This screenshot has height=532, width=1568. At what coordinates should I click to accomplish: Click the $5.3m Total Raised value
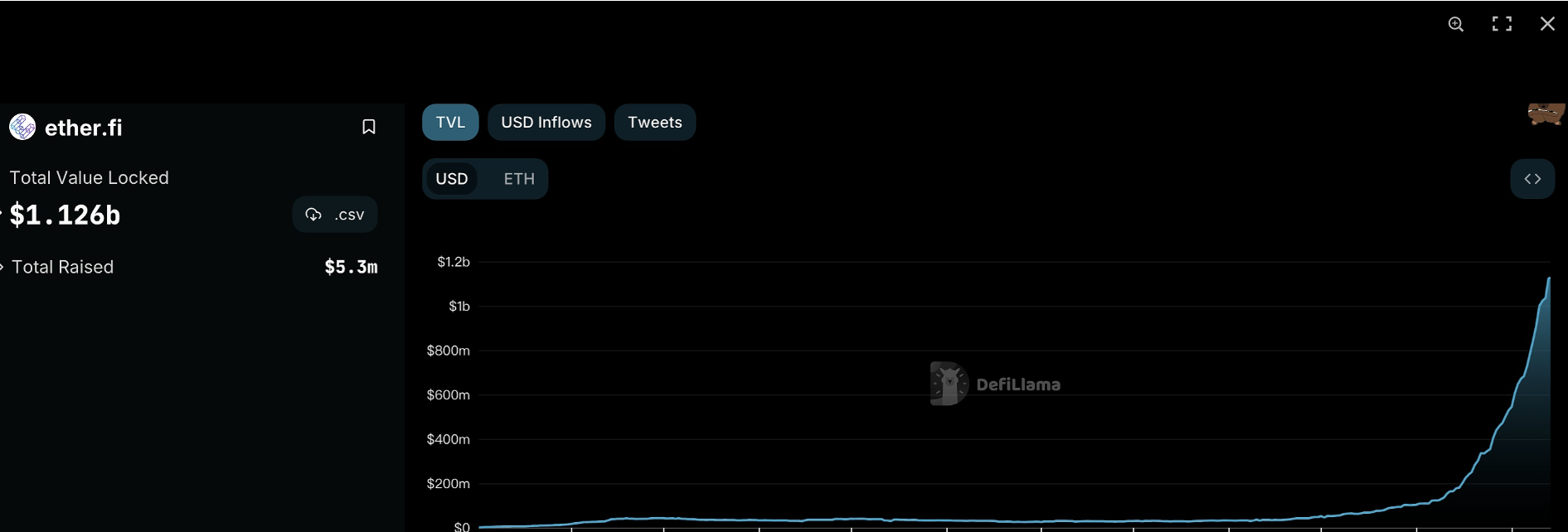(351, 267)
